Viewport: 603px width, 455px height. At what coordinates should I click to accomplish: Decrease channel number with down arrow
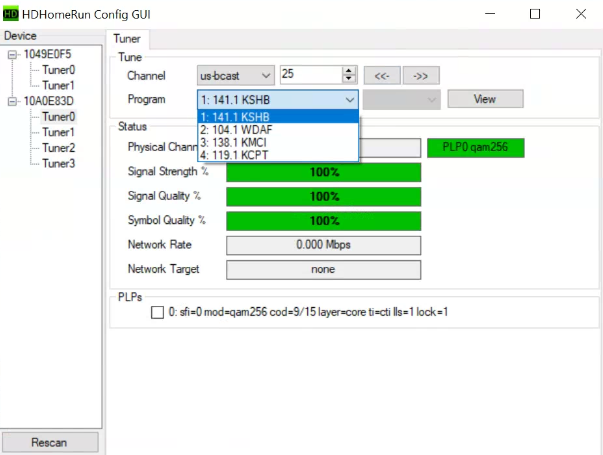tap(348, 79)
